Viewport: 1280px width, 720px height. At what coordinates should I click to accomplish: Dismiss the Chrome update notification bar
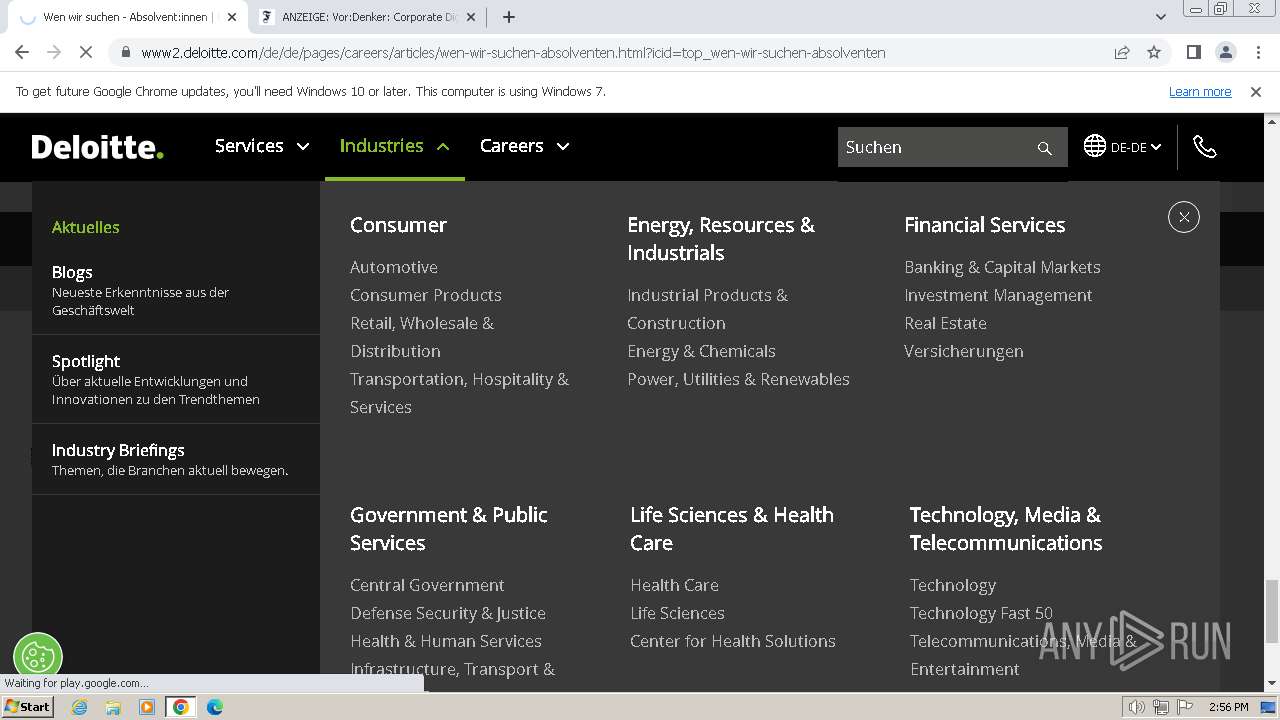pos(1256,91)
